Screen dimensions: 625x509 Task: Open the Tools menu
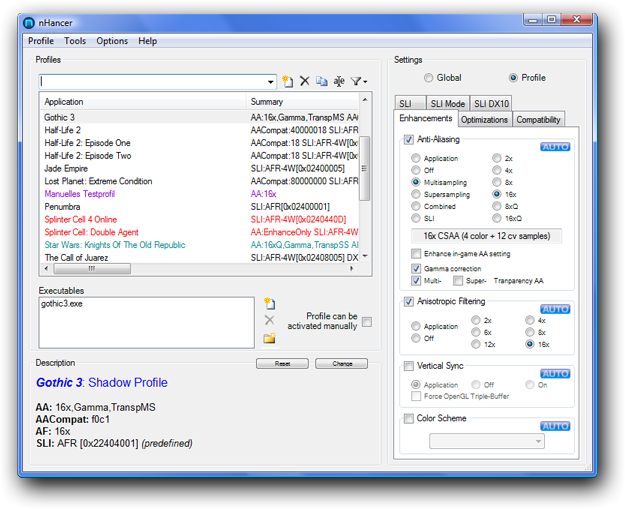pyautogui.click(x=75, y=41)
